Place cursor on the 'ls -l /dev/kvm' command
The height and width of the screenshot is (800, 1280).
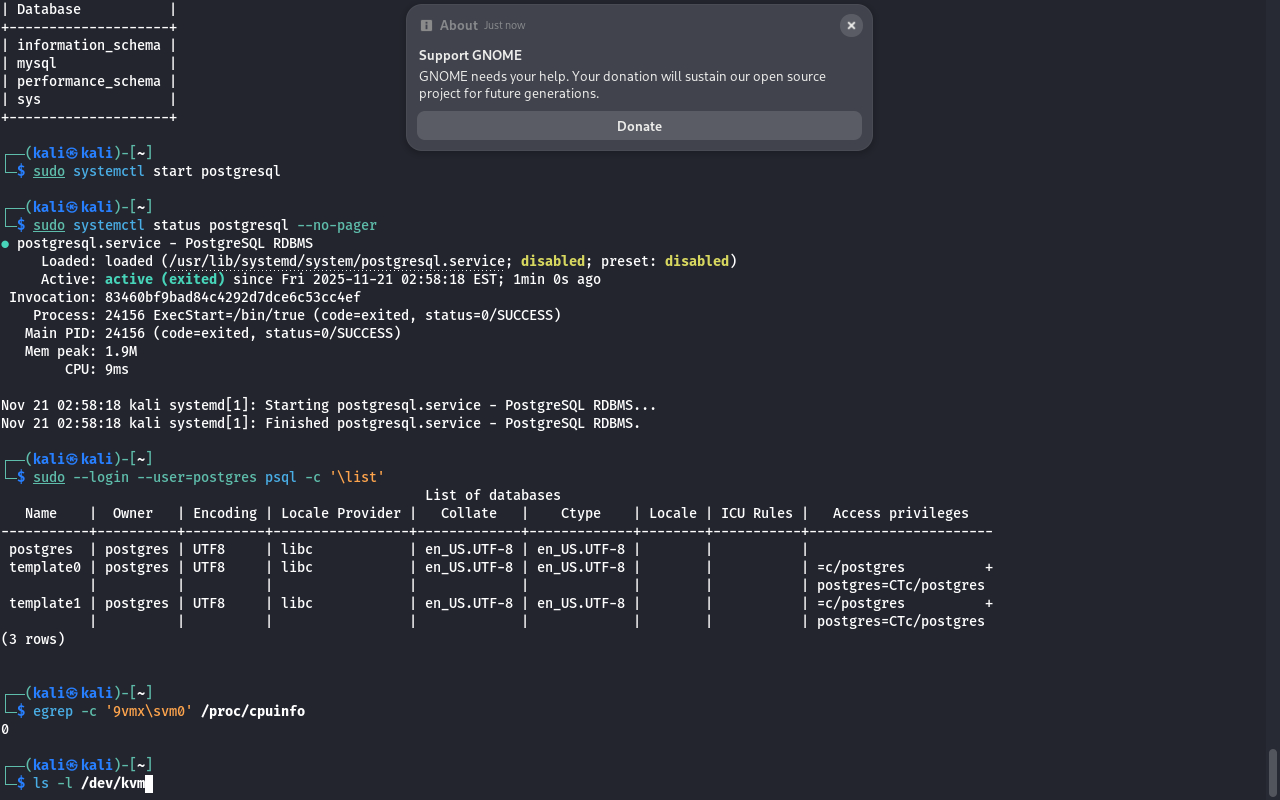coord(89,783)
